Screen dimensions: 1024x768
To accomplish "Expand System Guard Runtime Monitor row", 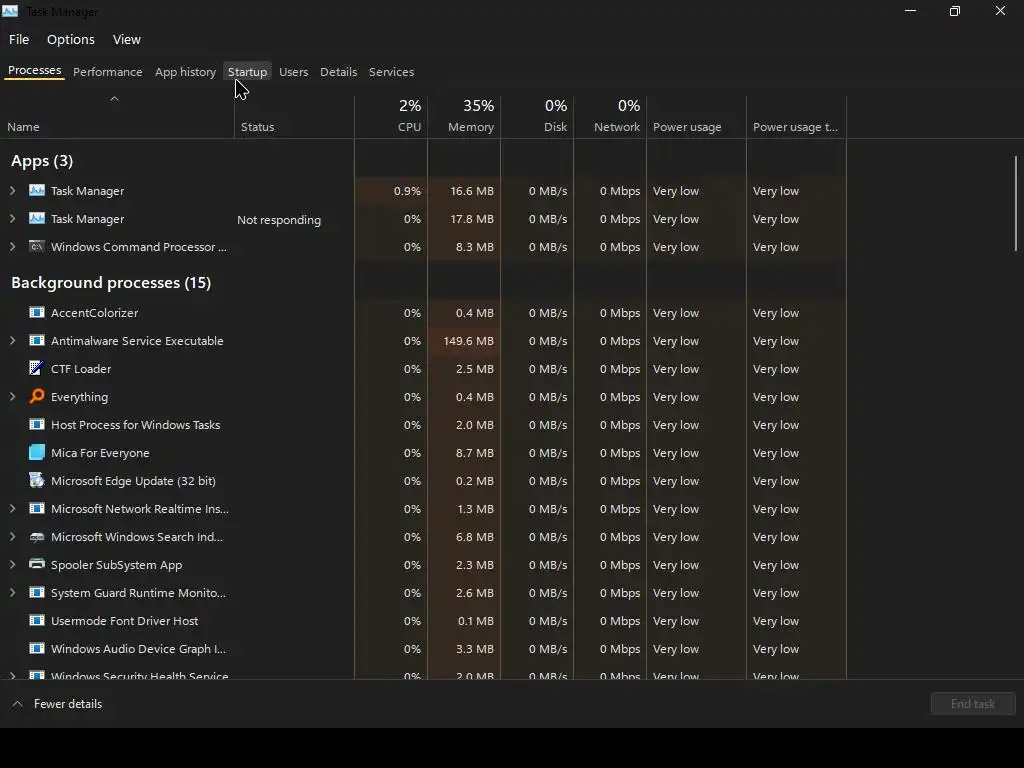I will click(x=12, y=592).
